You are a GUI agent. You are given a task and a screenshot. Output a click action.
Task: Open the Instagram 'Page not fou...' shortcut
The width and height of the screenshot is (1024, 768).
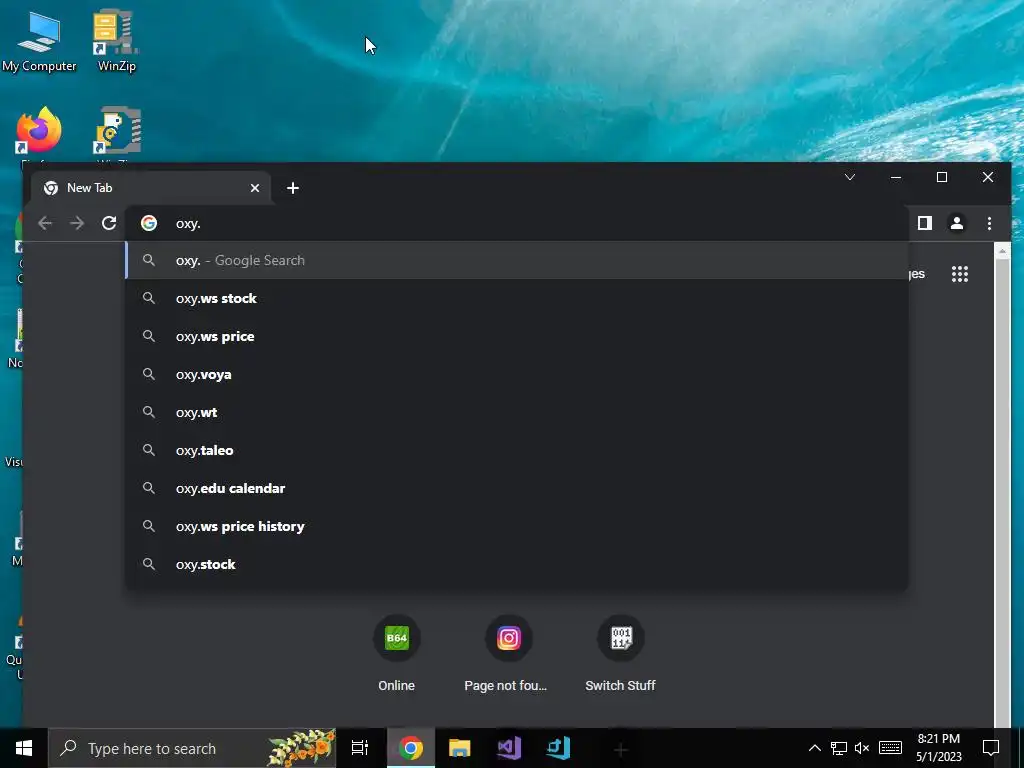tap(508, 653)
